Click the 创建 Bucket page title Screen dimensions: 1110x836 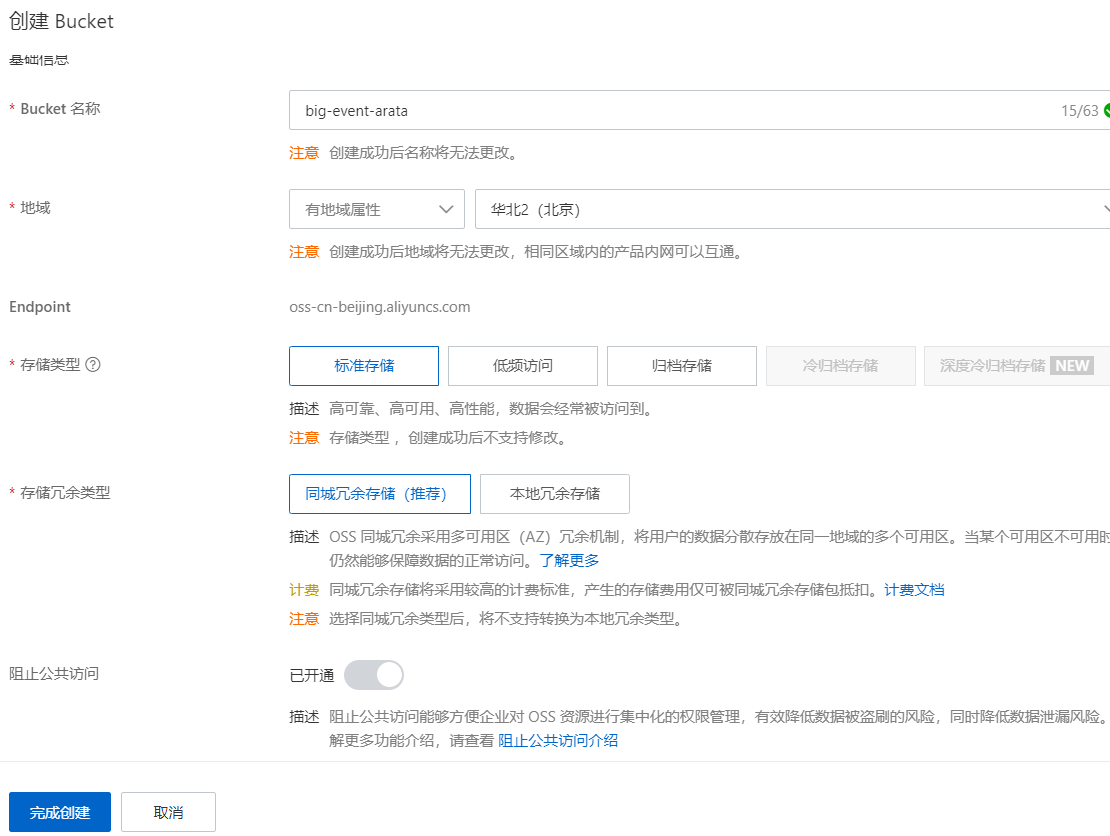coord(61,21)
